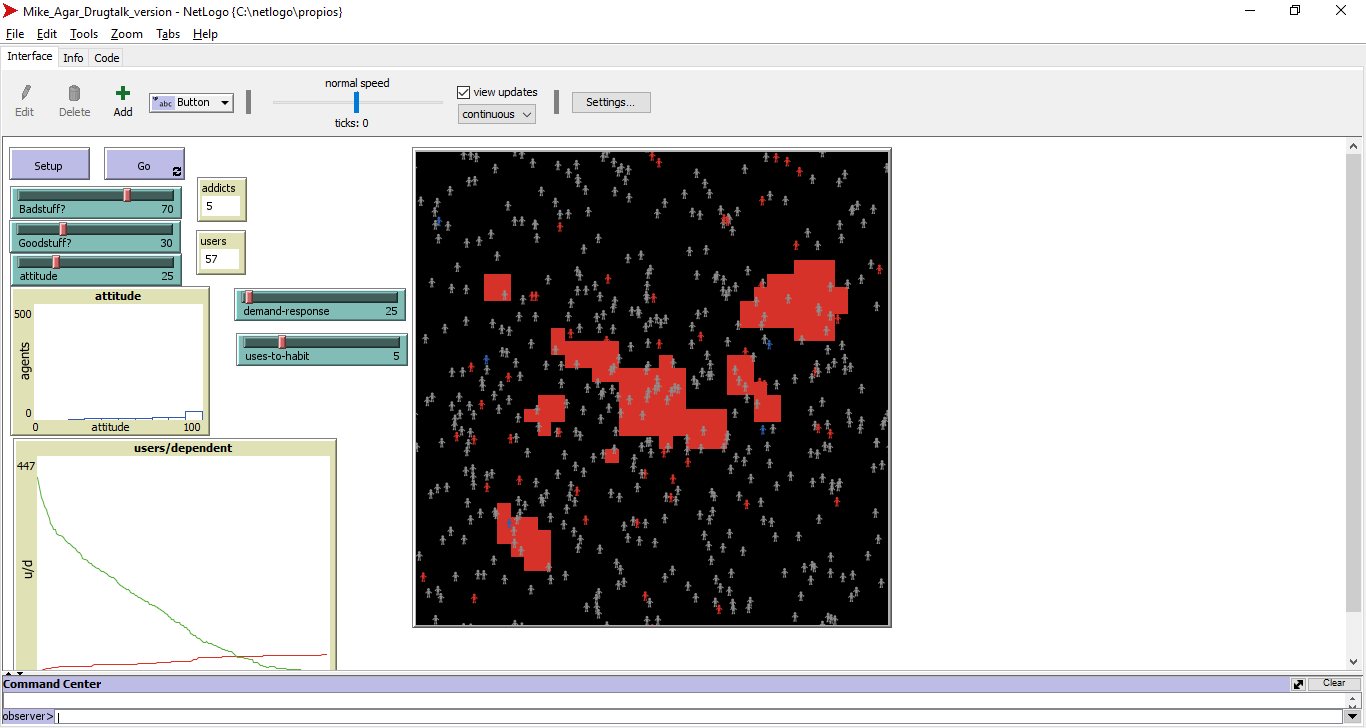
Task: Open the observer context dropdown in Command Center
Action: pos(26,715)
